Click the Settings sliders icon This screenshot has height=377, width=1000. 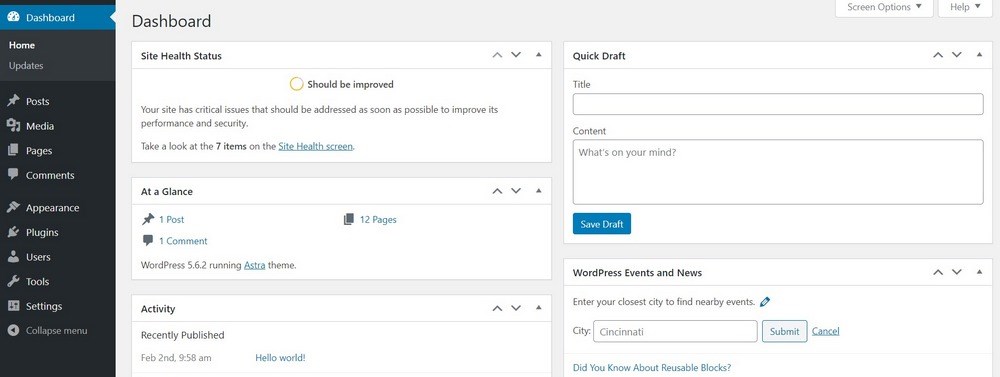coord(13,306)
